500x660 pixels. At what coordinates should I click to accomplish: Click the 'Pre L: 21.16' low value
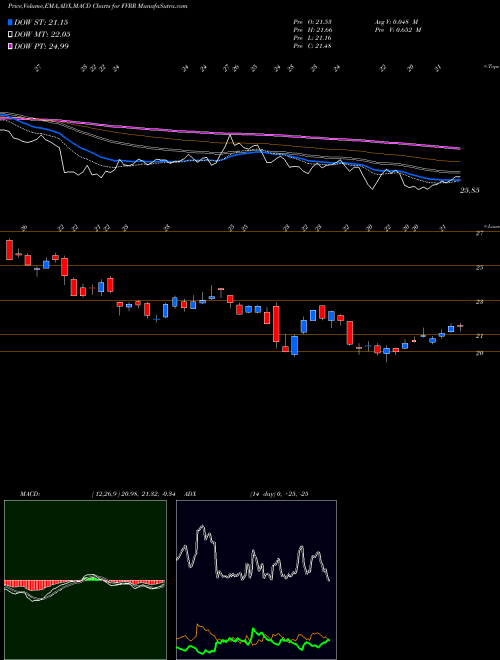point(313,38)
